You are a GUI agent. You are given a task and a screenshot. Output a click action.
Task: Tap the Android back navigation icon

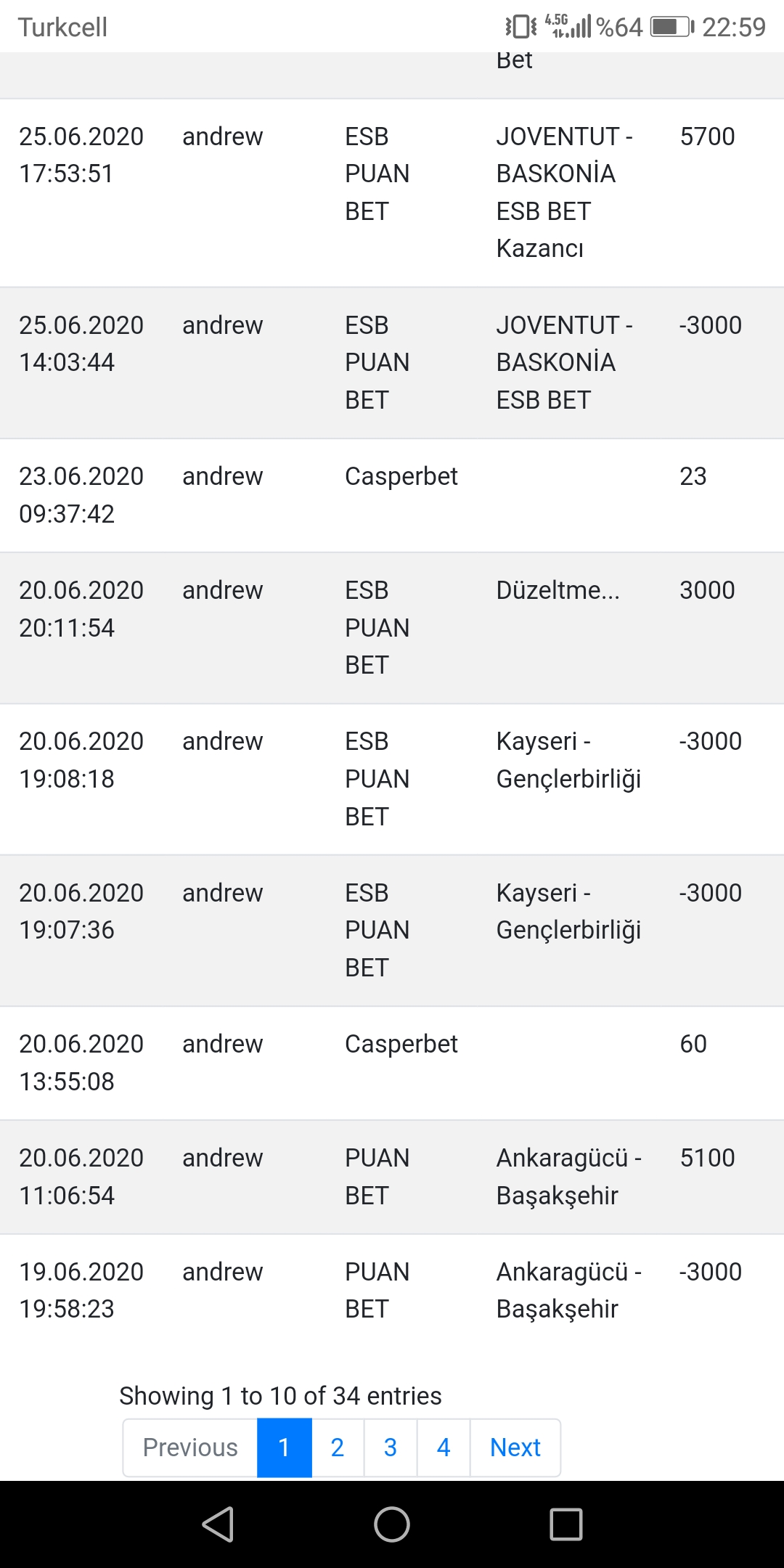(x=218, y=1524)
